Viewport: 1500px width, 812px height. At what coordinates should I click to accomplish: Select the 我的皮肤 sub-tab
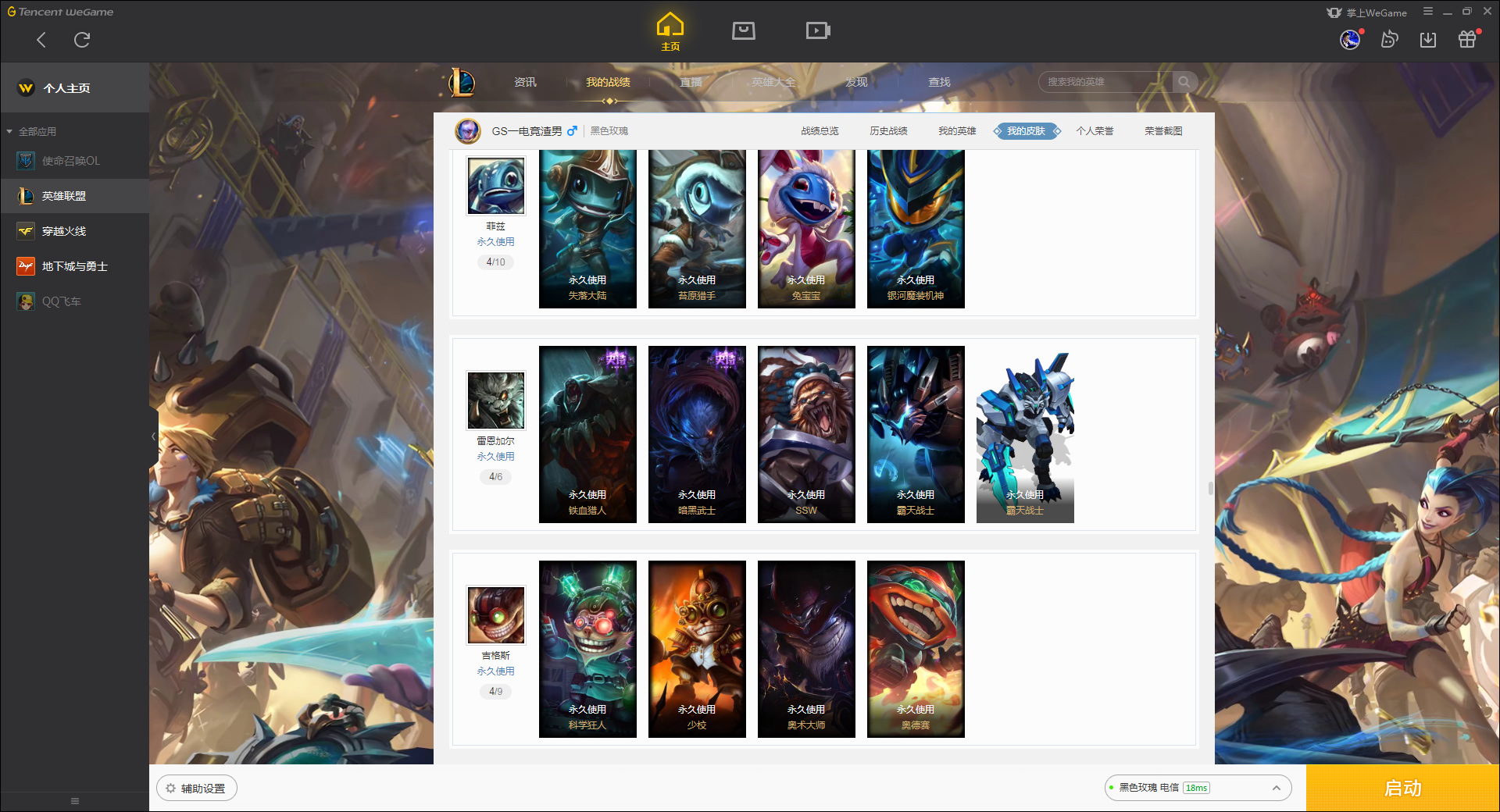click(x=1026, y=131)
